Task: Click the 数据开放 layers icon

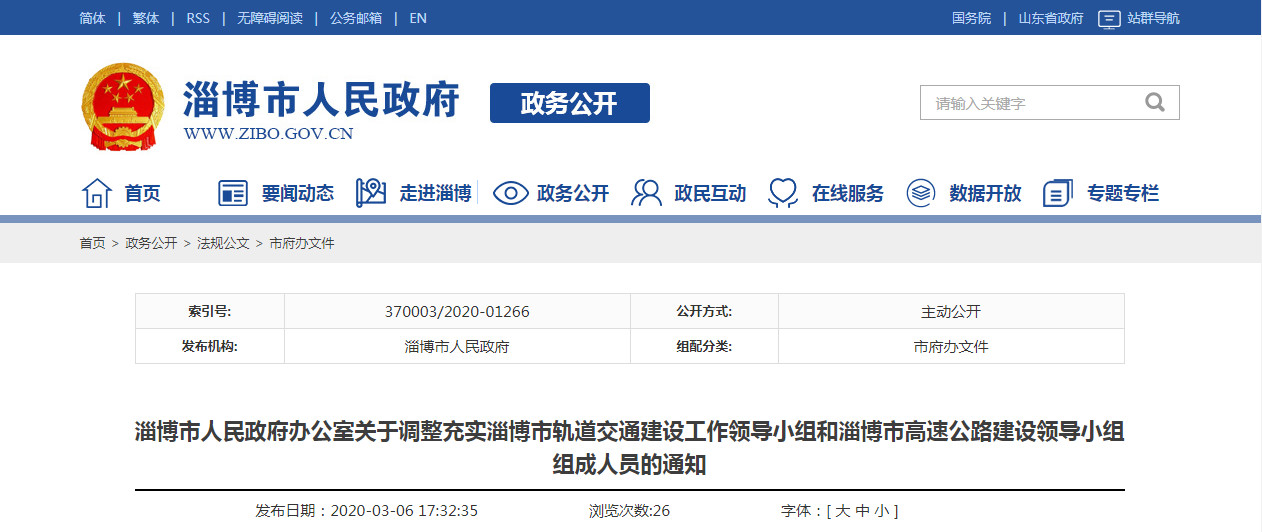Action: coord(921,193)
